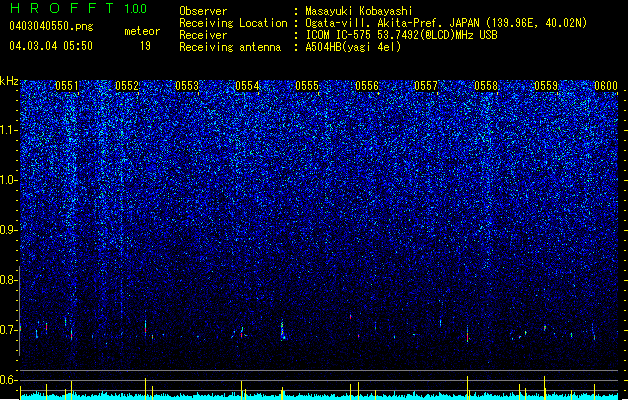Click the 0555 time marker
This screenshot has height=400, width=629.
click(307, 86)
